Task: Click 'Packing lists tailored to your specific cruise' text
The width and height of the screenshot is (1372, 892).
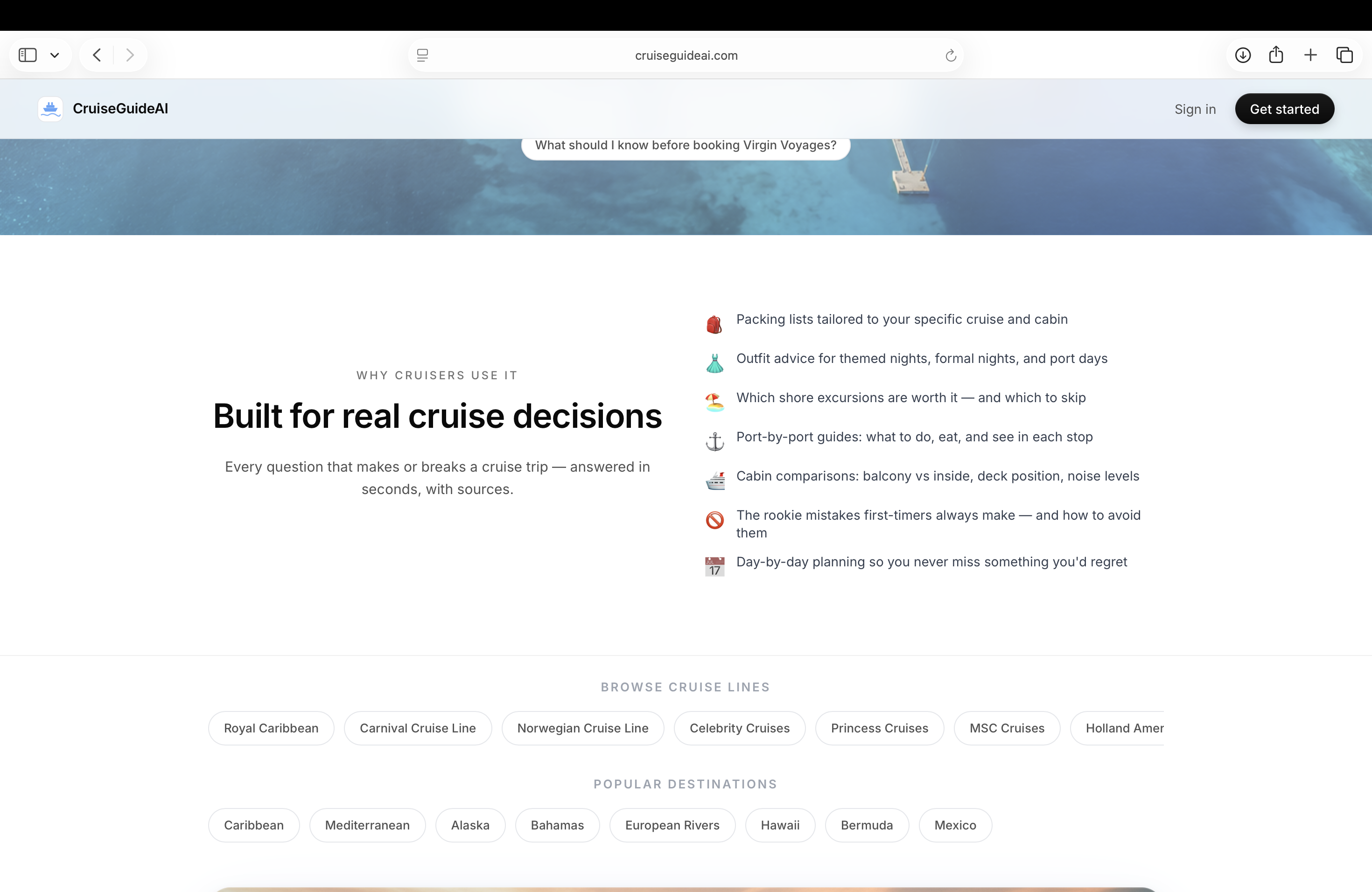Action: click(x=902, y=319)
